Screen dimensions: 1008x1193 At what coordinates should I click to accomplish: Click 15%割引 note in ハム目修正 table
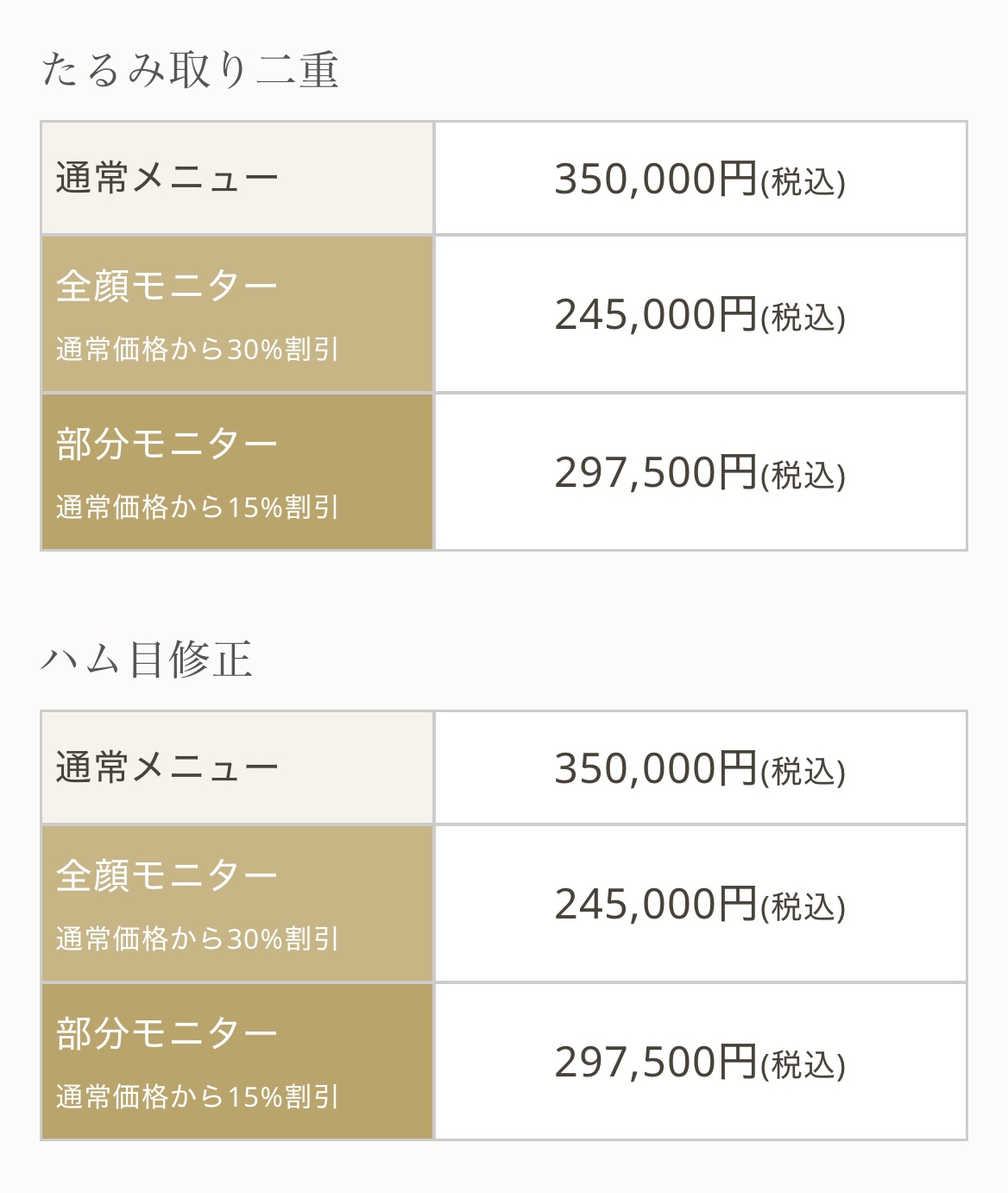(x=197, y=1097)
